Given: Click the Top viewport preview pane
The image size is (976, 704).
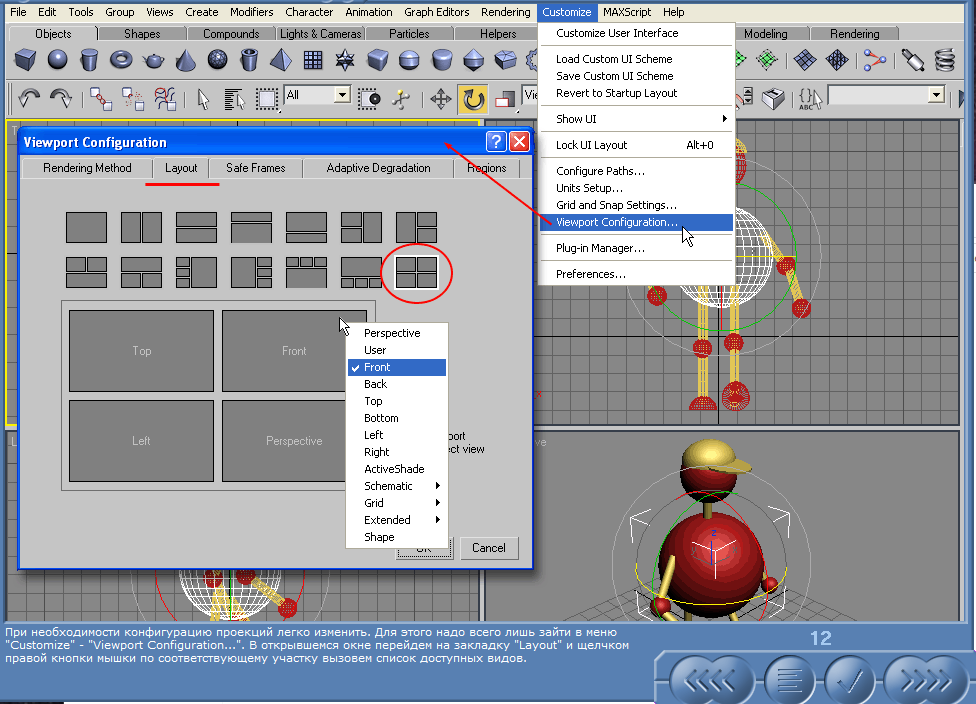Looking at the screenshot, I should point(141,351).
